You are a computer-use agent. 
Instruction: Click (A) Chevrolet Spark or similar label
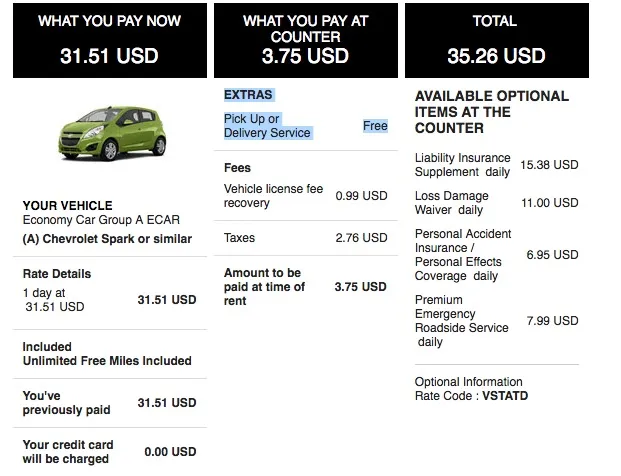(x=107, y=239)
